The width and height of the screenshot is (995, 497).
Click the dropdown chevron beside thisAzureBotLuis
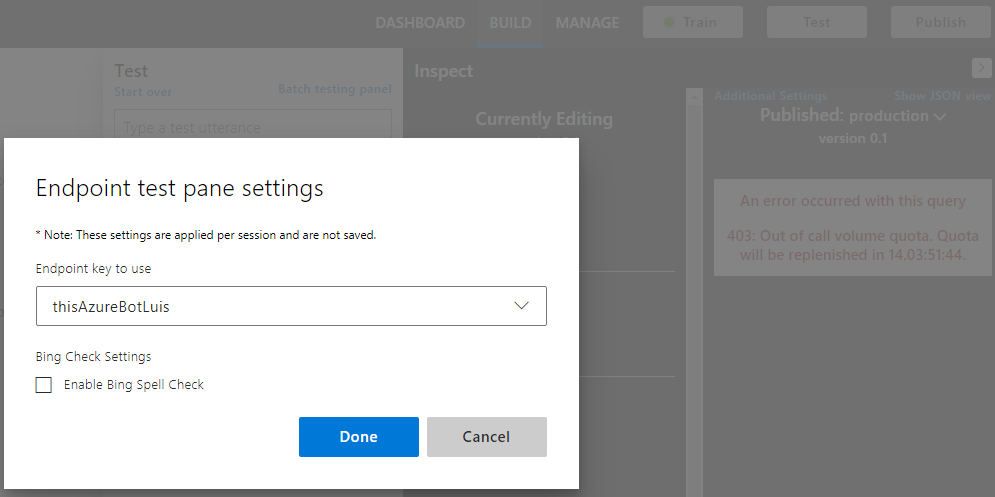522,306
